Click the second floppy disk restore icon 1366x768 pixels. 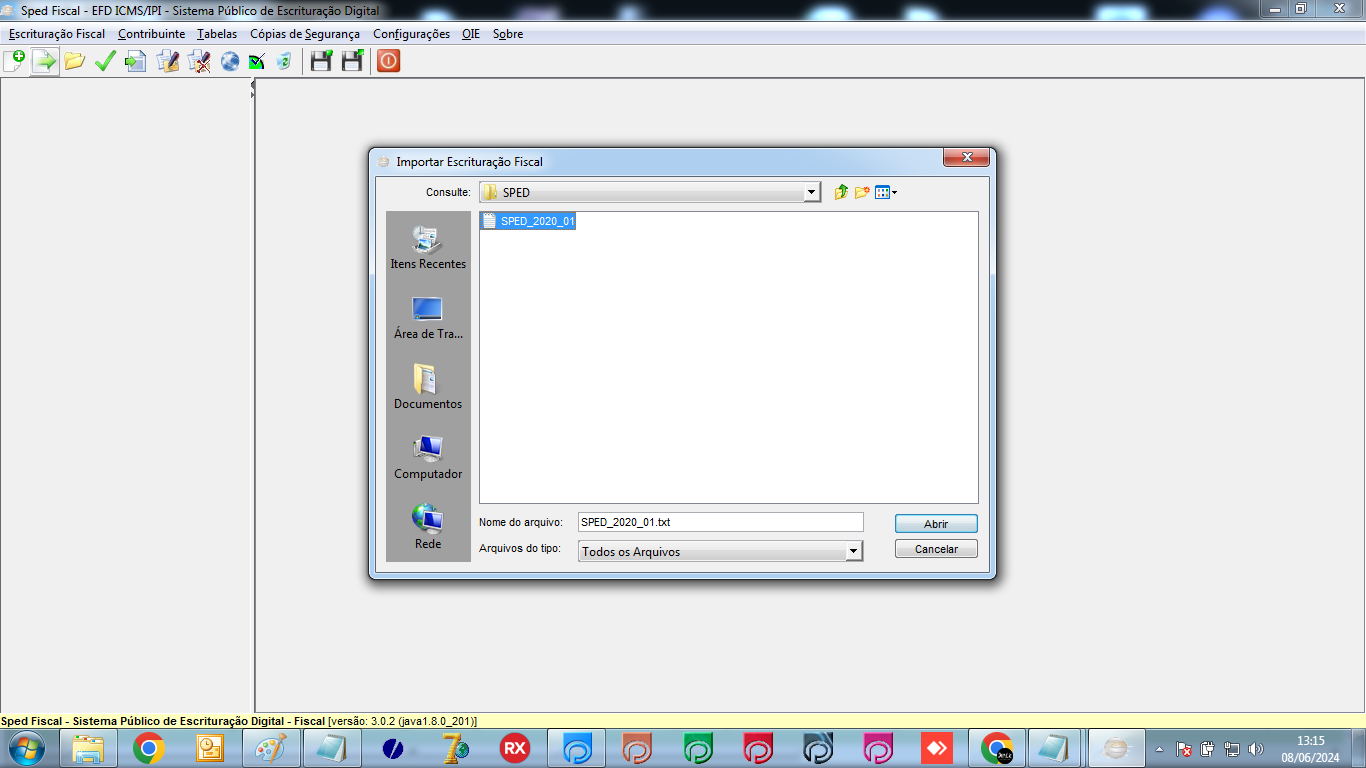pyautogui.click(x=352, y=61)
